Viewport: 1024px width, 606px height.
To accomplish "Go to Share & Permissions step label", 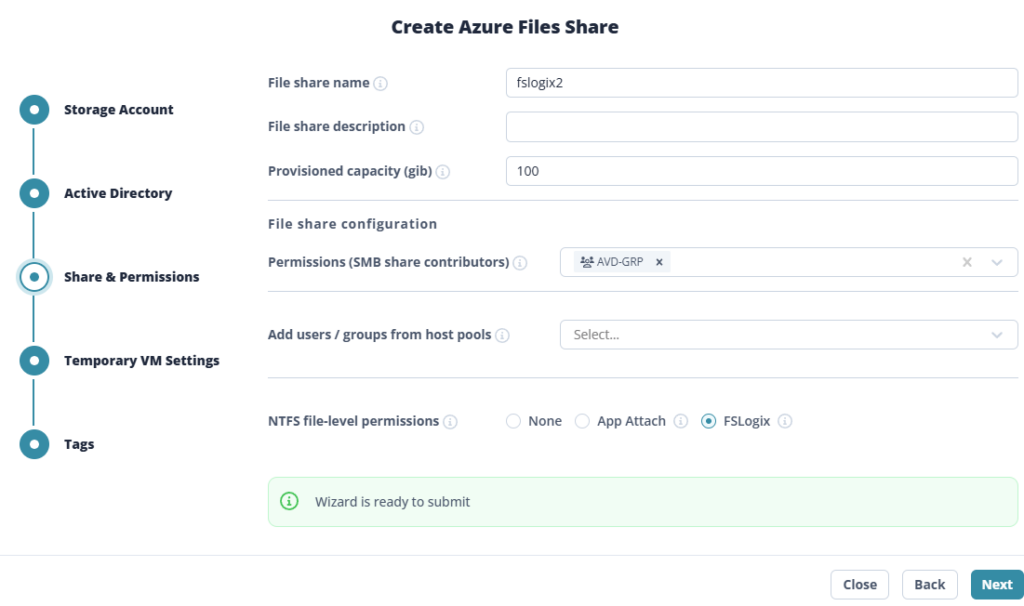I will pyautogui.click(x=132, y=277).
